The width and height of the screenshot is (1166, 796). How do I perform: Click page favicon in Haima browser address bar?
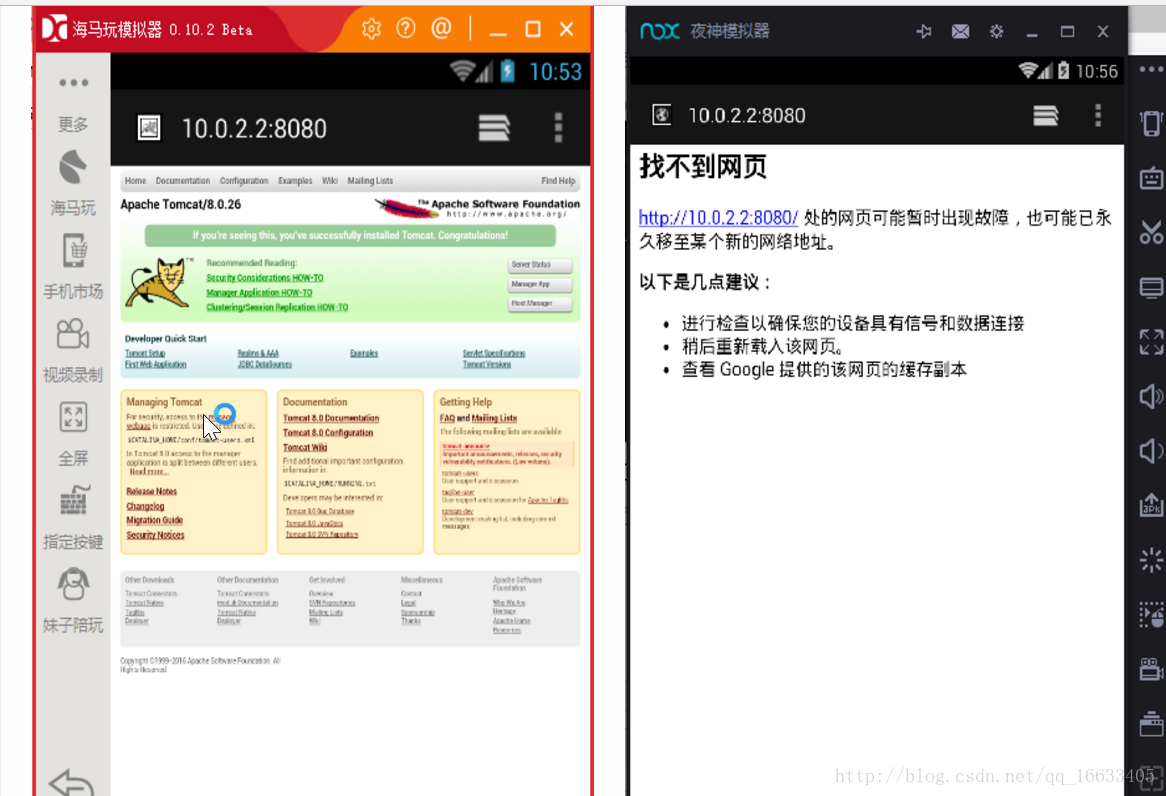click(x=149, y=128)
